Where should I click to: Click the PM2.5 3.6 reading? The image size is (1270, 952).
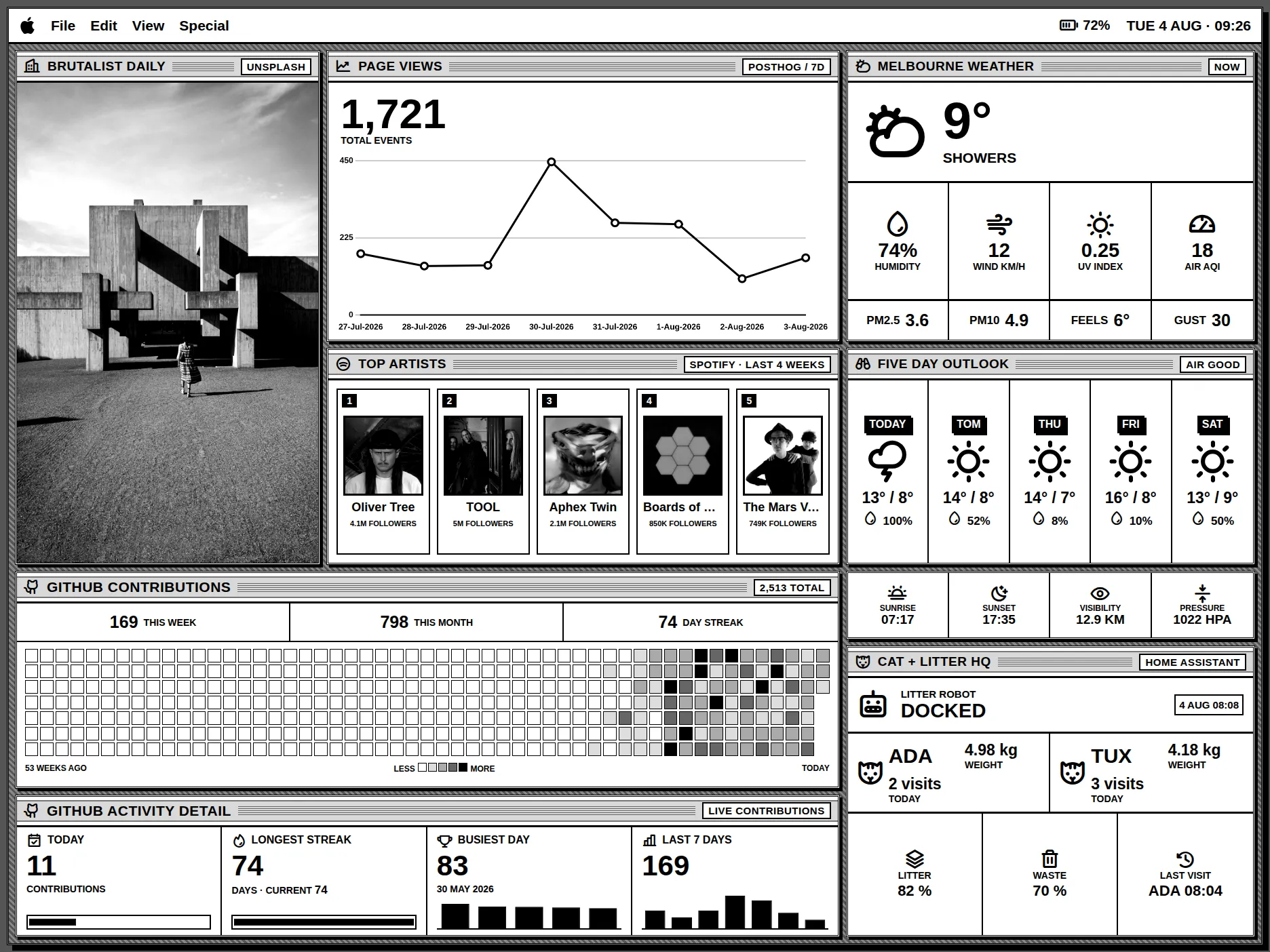tap(898, 320)
